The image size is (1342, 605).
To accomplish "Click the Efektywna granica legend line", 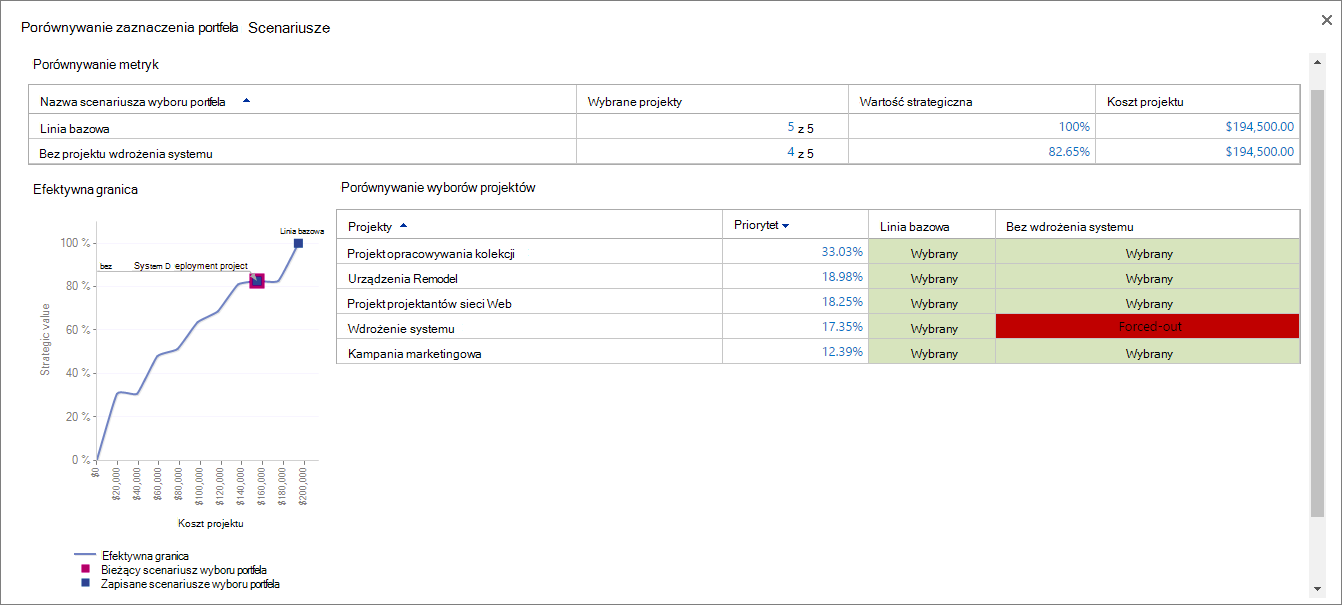I will click(85, 555).
